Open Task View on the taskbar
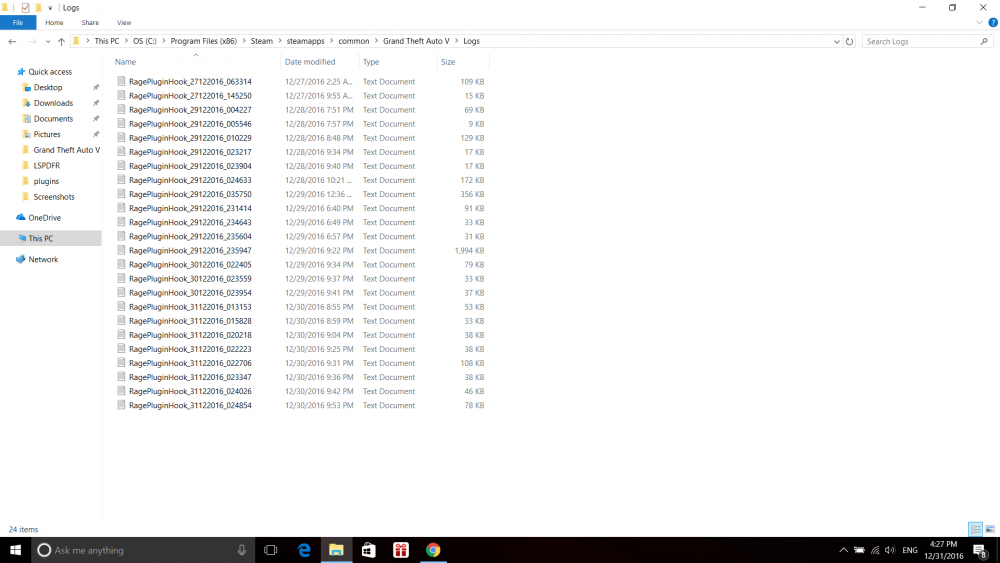This screenshot has width=1000, height=563. pyautogui.click(x=270, y=550)
